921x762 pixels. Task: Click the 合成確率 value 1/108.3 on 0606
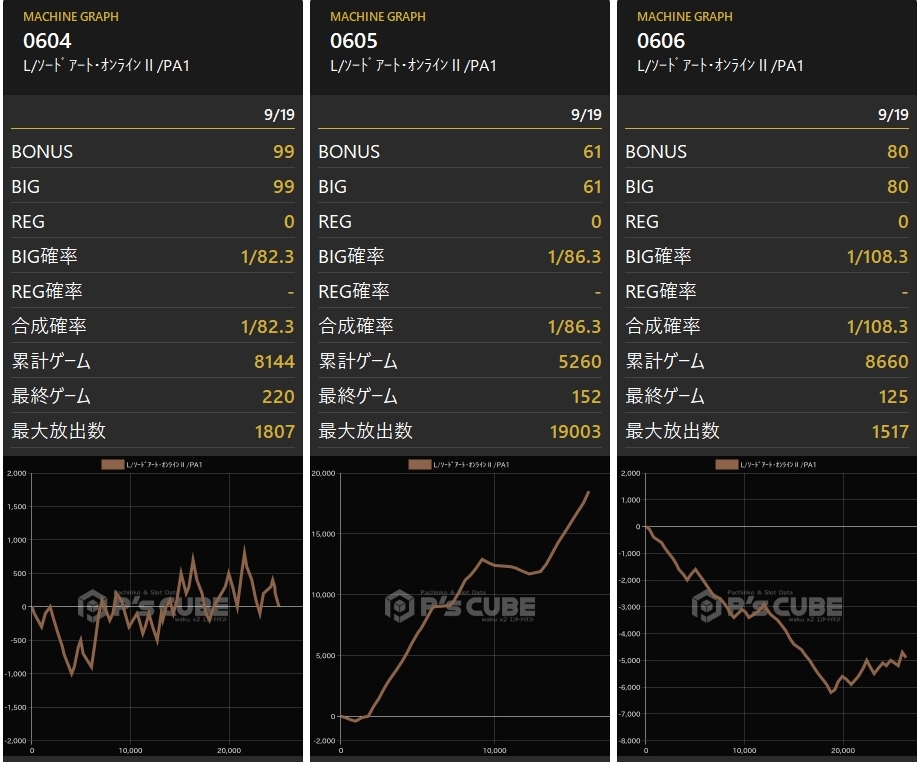[x=878, y=327]
